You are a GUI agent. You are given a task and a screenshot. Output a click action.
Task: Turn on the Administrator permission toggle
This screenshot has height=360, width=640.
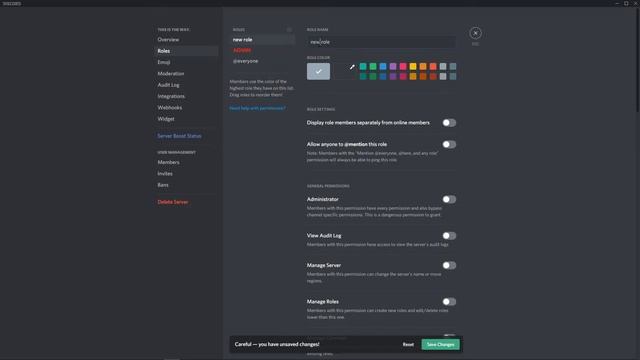tap(449, 200)
